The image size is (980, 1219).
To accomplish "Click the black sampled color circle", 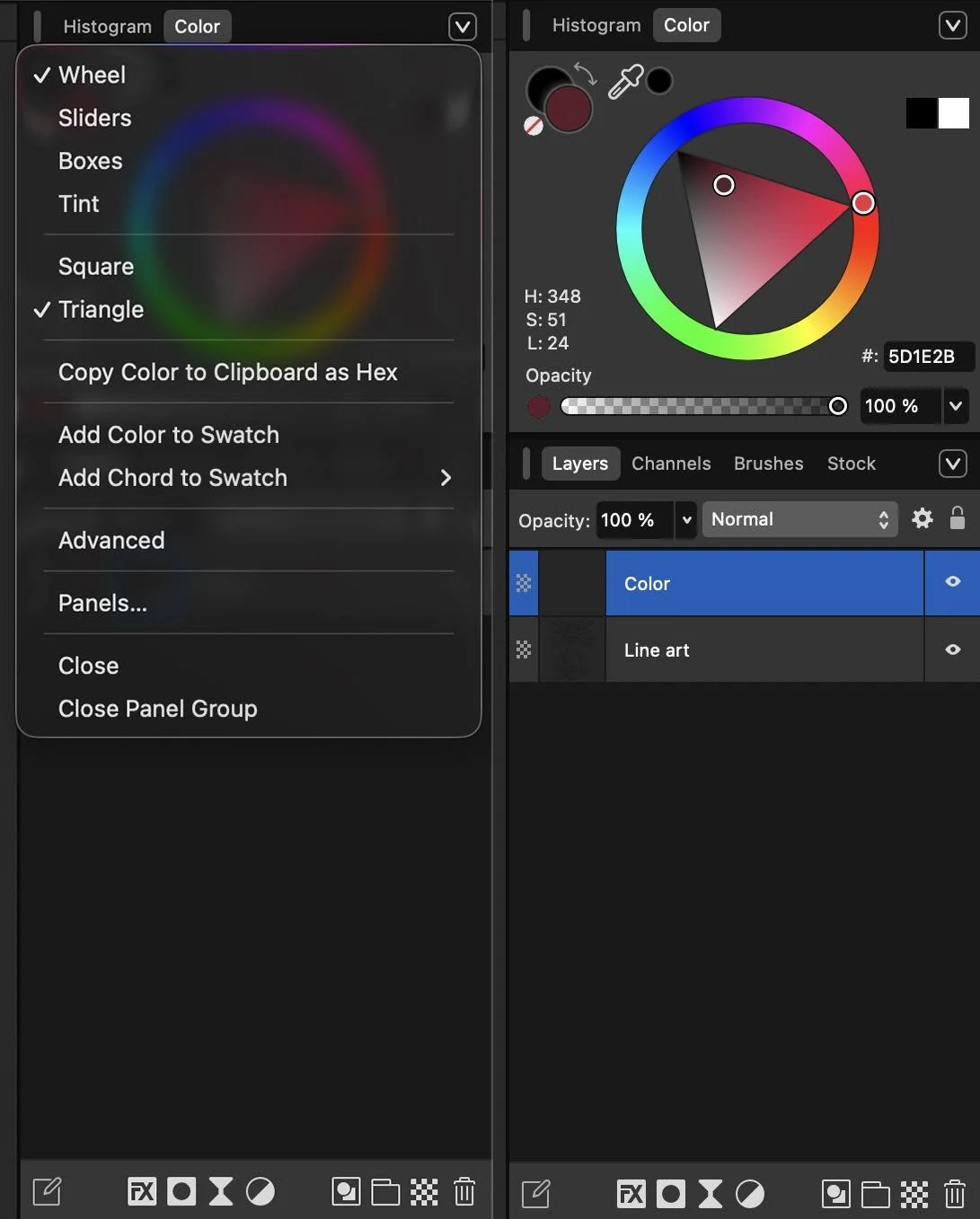I will 659,81.
